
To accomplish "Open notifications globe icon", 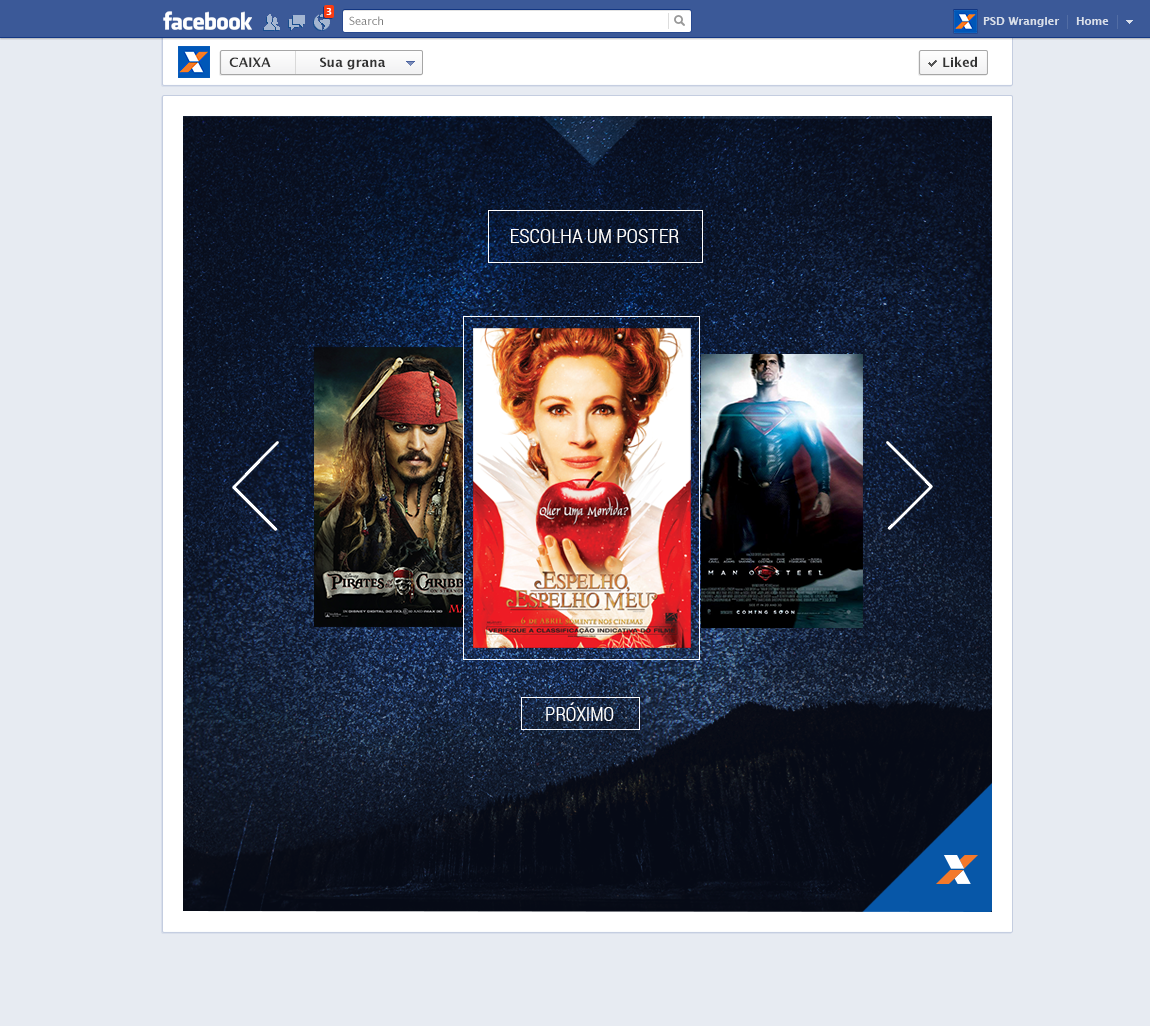I will coord(322,22).
